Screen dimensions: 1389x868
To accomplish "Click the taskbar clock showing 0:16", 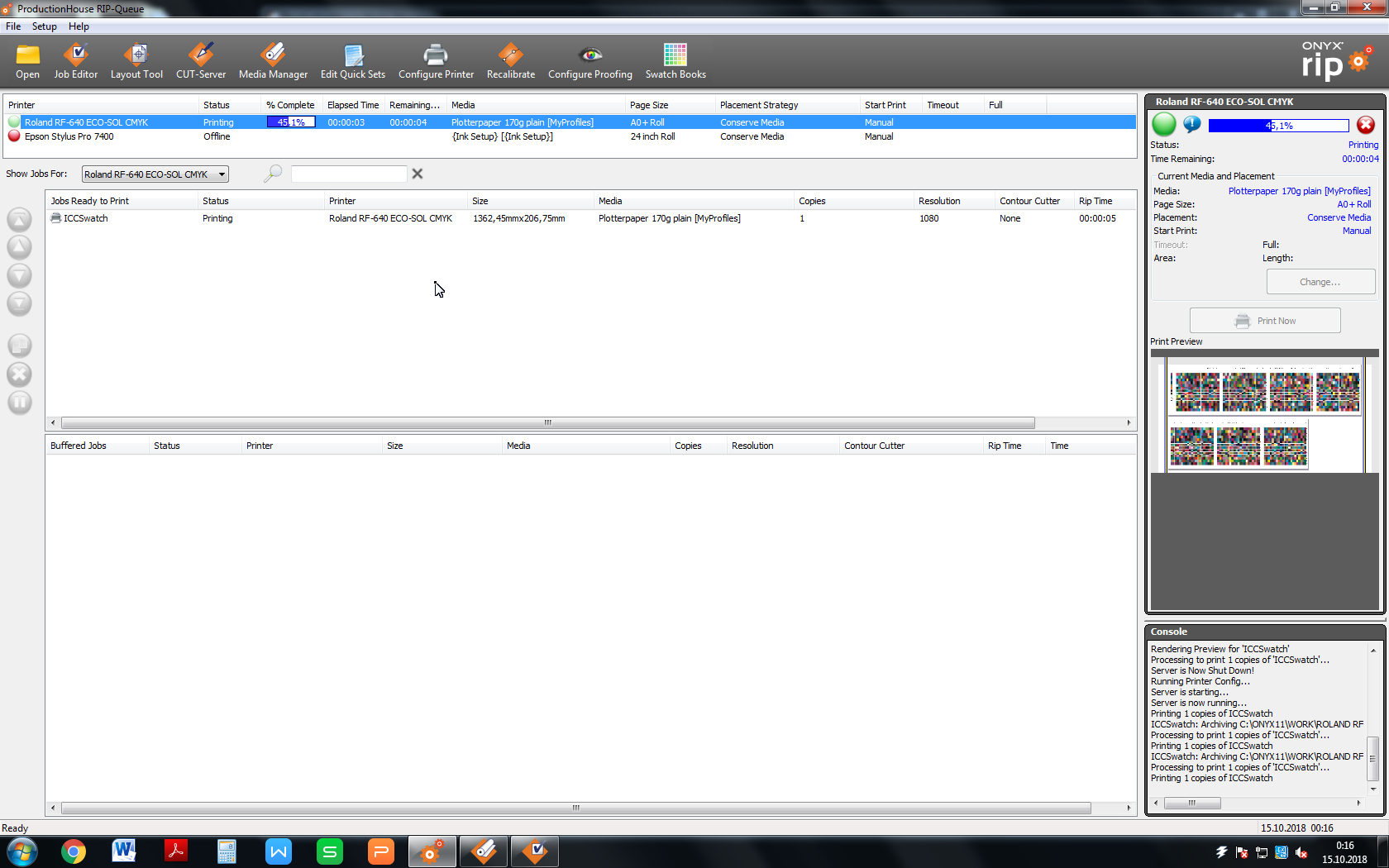I will 1344,852.
